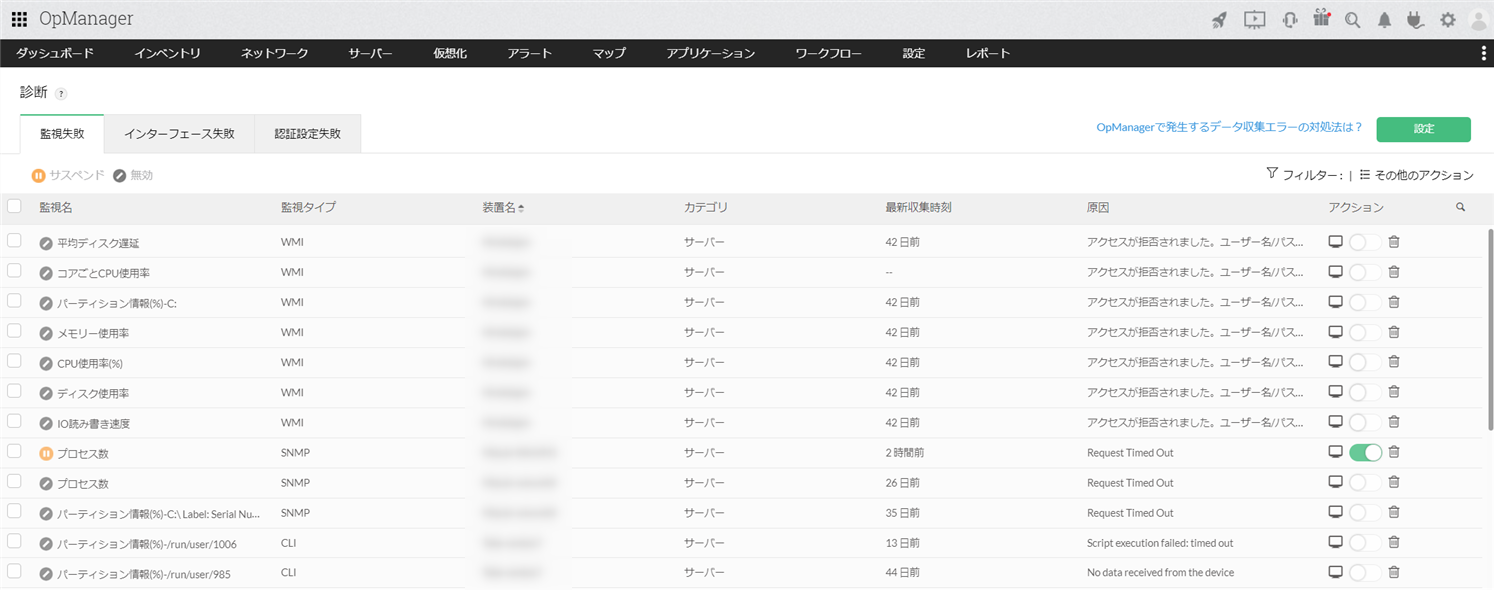Open the support headset icon

(1290, 20)
